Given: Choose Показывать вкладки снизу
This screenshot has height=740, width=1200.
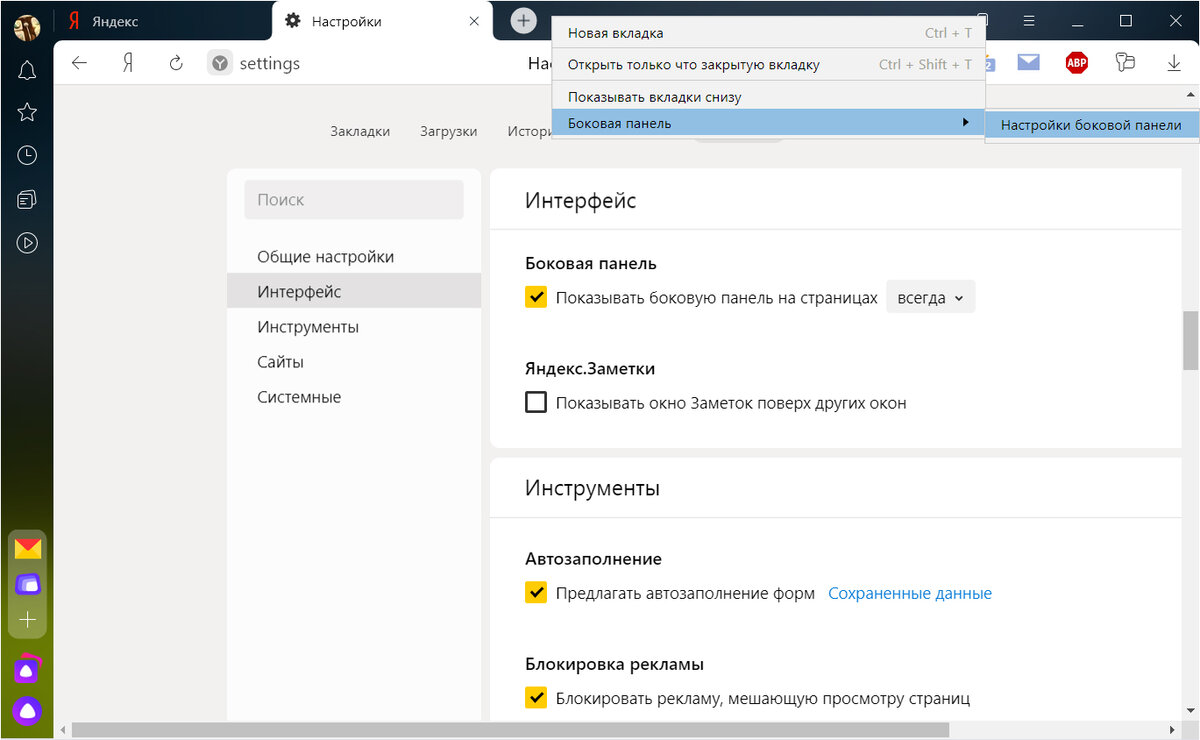Looking at the screenshot, I should click(768, 97).
